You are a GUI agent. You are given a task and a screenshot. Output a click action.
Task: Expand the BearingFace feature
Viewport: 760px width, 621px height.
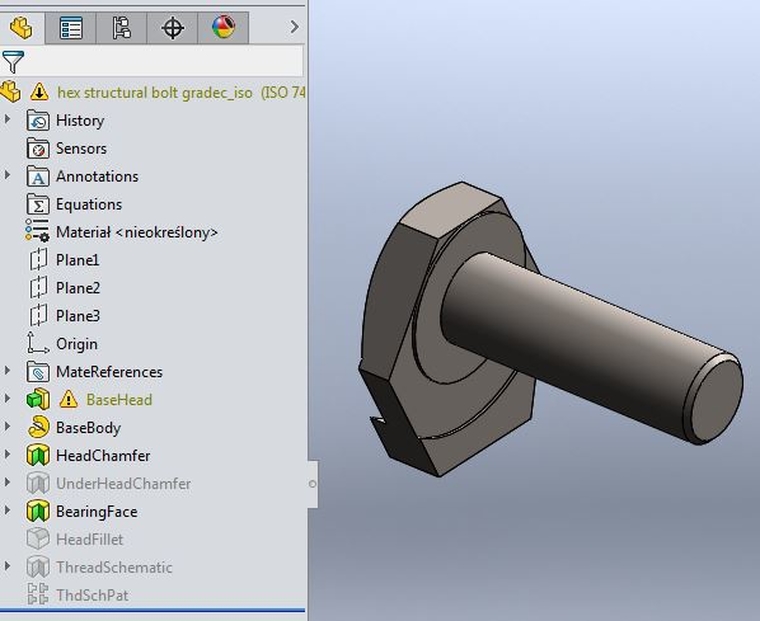(x=7, y=510)
